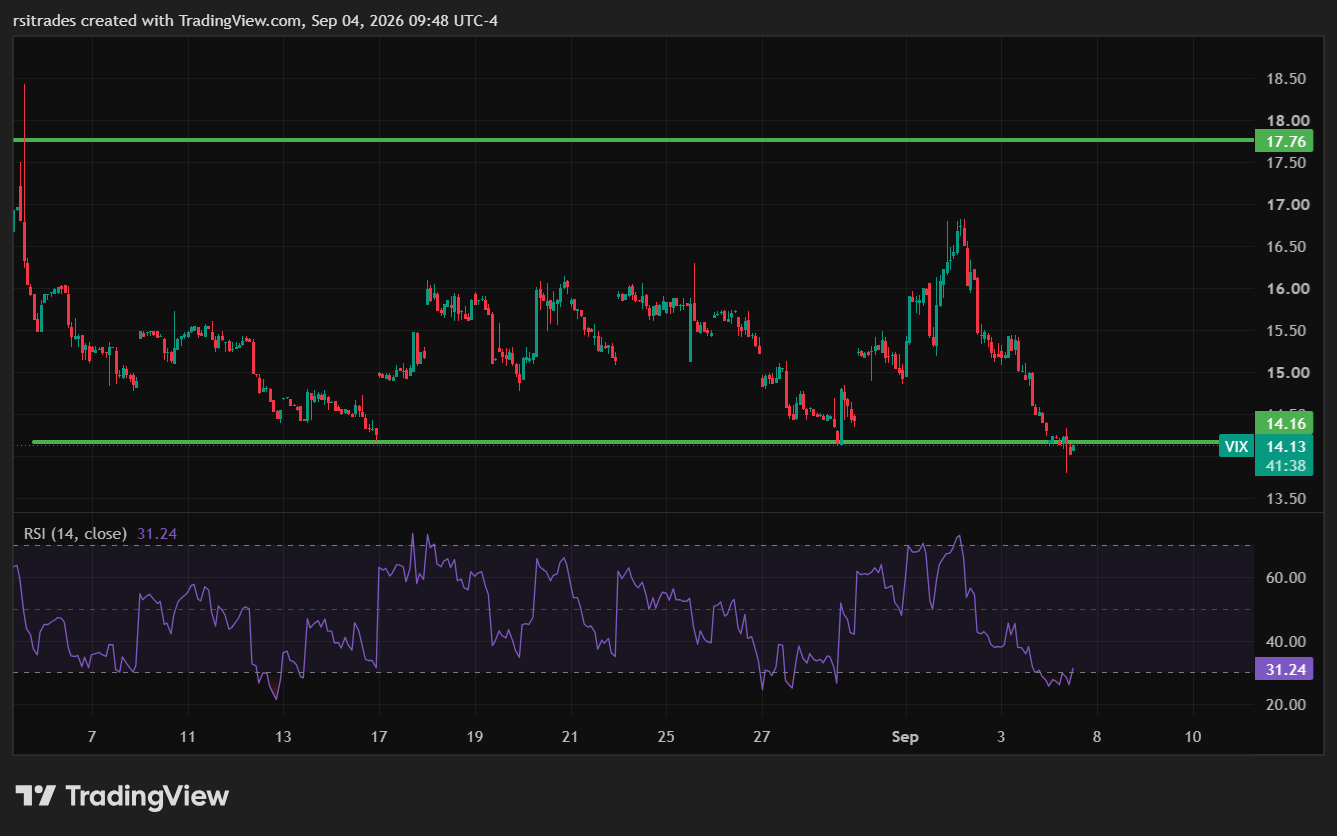Click the 25 date axis label
Screen dimensions: 1337x836
(x=666, y=738)
